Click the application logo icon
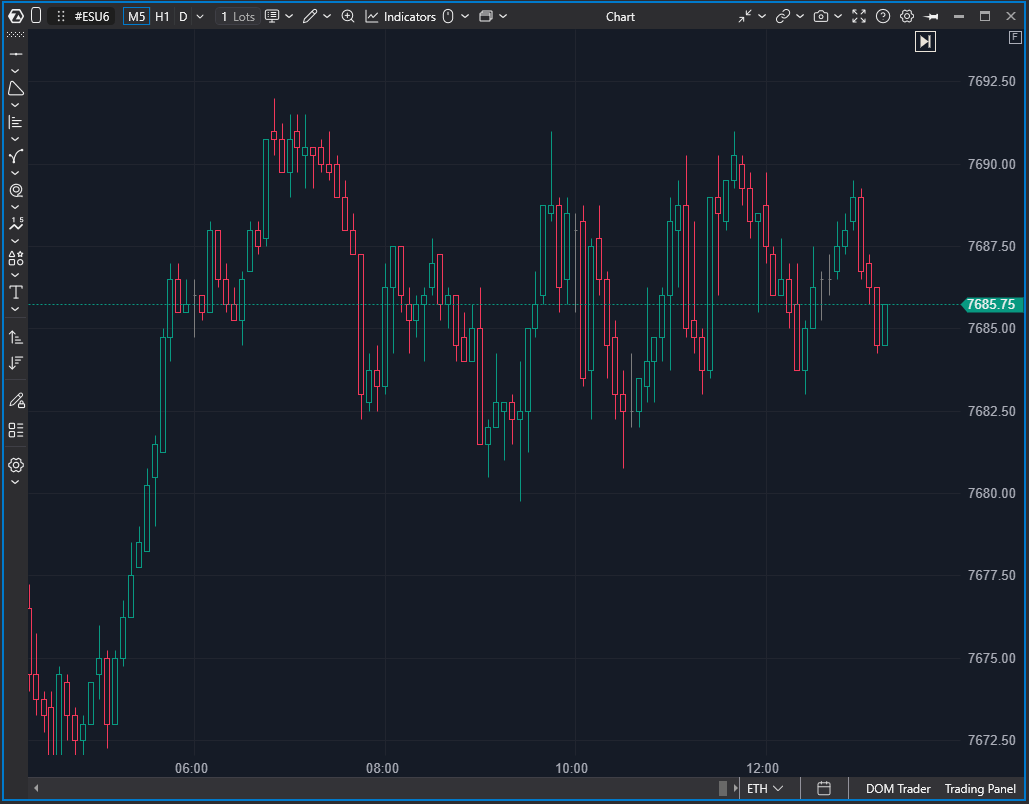Screen dimensions: 1029x804 (16, 16)
